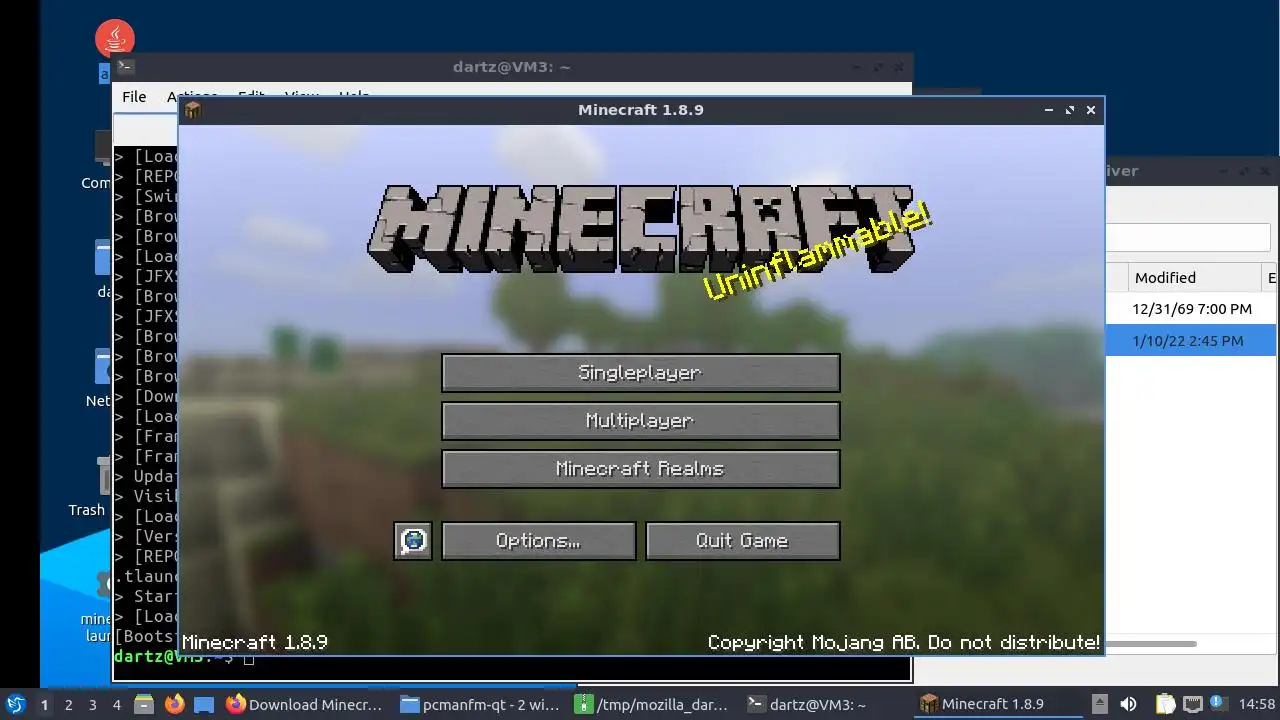Click Minecraft window title bar icon
1280x720 pixels.
point(193,110)
